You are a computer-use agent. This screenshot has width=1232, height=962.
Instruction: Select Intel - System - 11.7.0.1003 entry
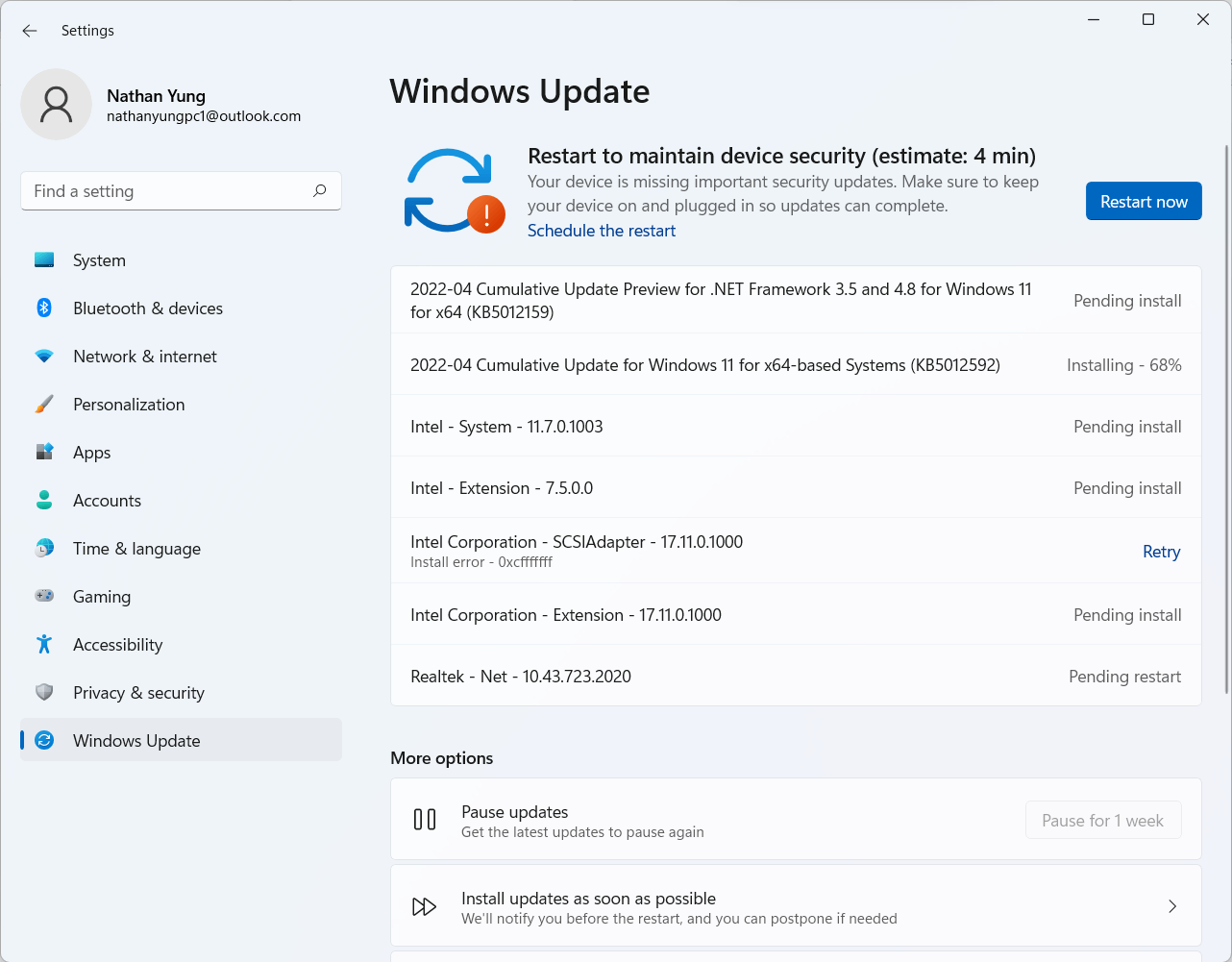tap(796, 426)
